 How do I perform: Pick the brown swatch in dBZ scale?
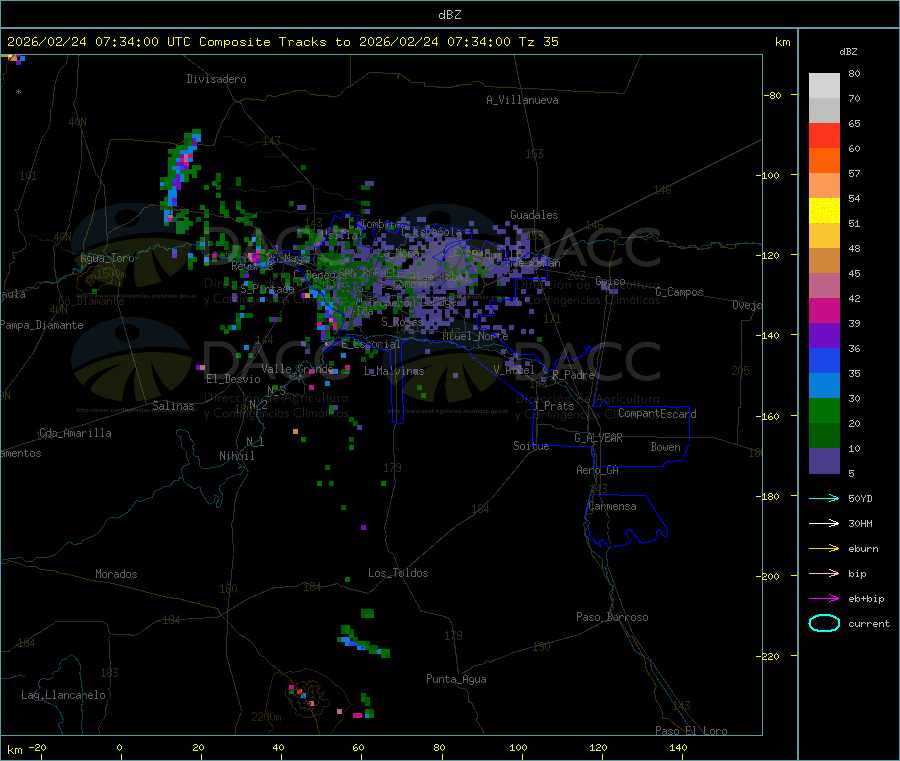pos(824,261)
